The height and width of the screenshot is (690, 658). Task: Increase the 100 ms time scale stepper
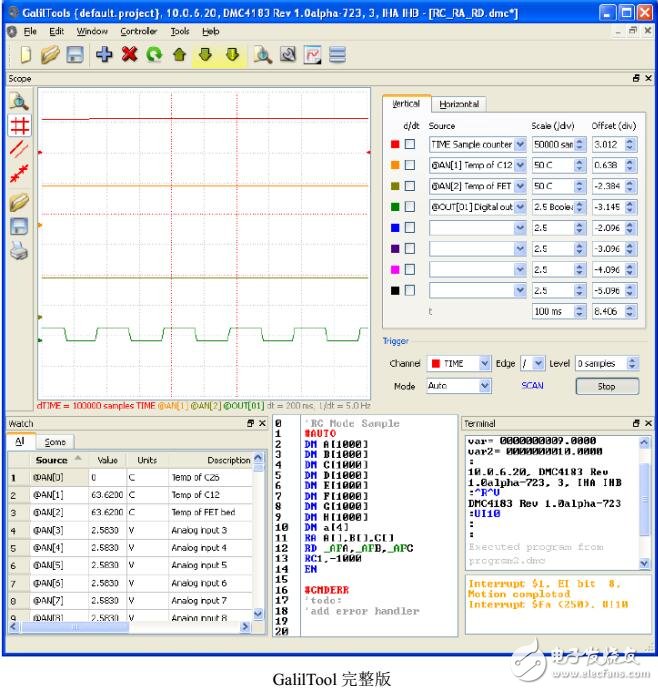point(579,308)
